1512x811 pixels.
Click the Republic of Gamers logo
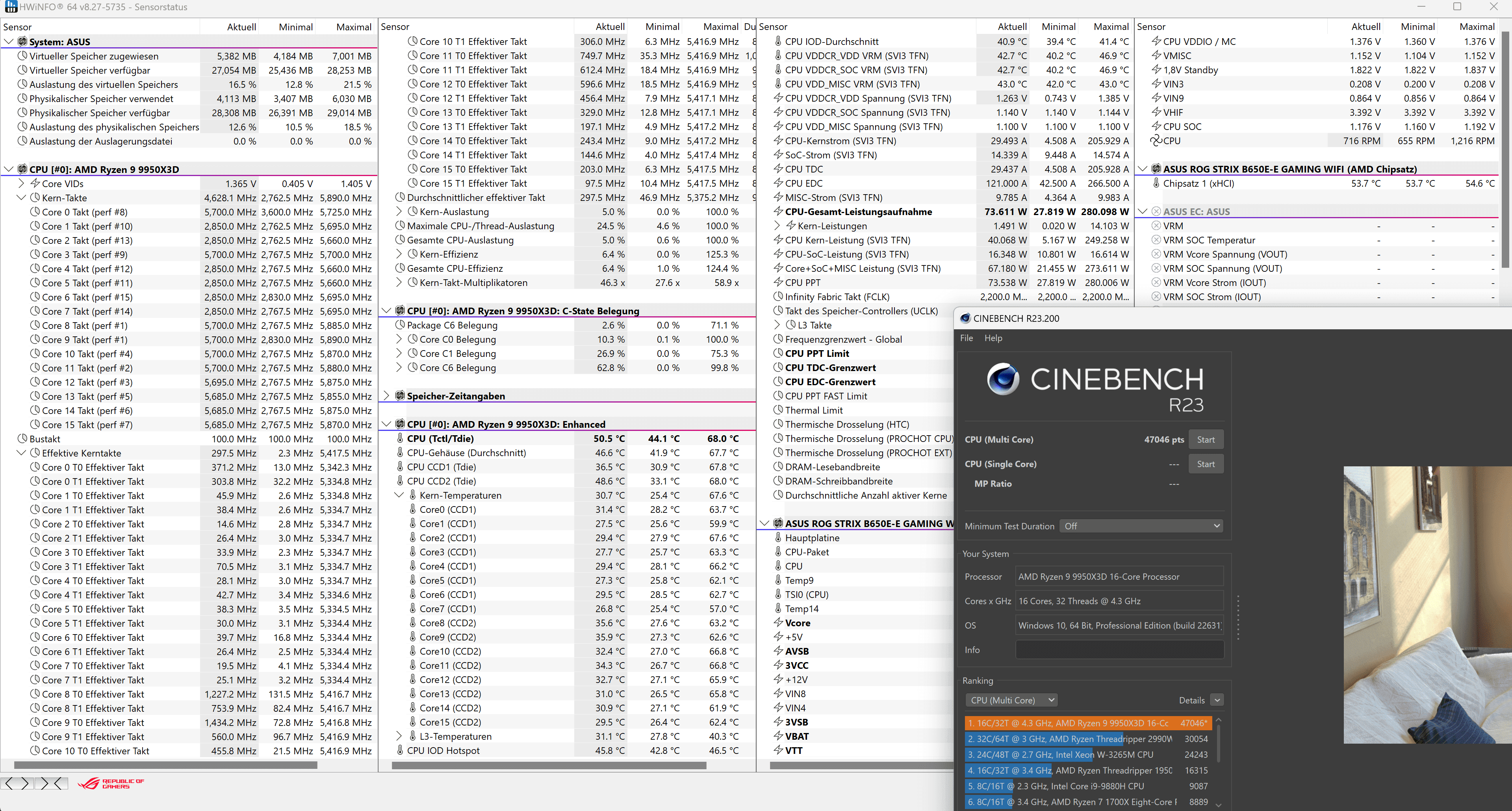111,783
